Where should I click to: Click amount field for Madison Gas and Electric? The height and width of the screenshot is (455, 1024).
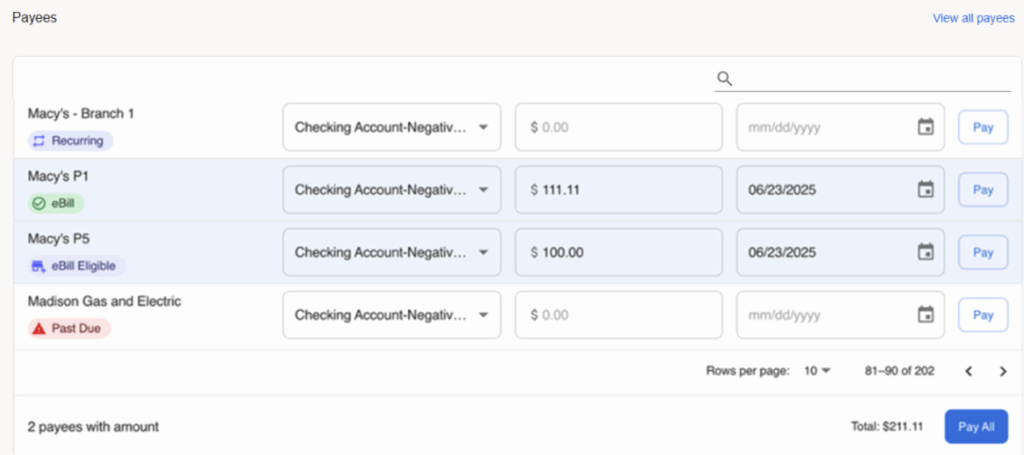619,315
